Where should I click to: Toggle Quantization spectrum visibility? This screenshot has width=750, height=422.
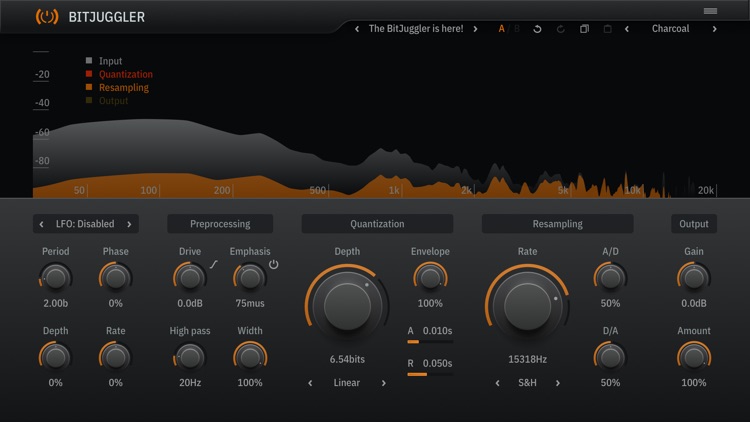[x=119, y=74]
